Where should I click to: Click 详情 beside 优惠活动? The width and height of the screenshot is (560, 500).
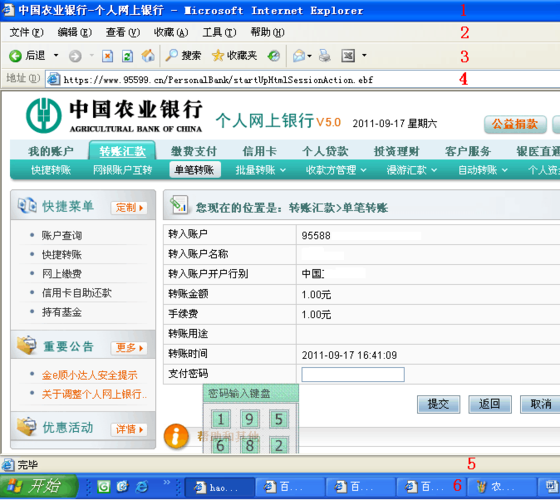(129, 429)
